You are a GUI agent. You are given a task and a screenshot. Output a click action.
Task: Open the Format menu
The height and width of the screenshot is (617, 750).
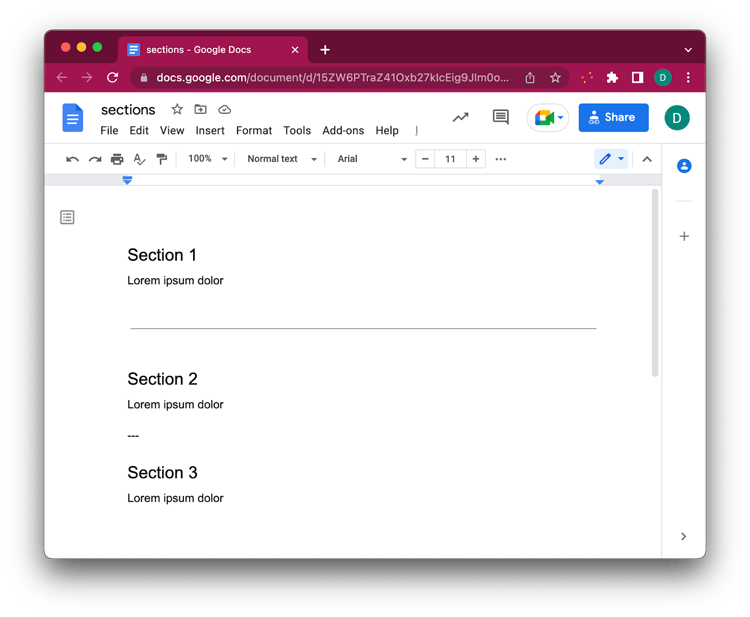(x=254, y=131)
